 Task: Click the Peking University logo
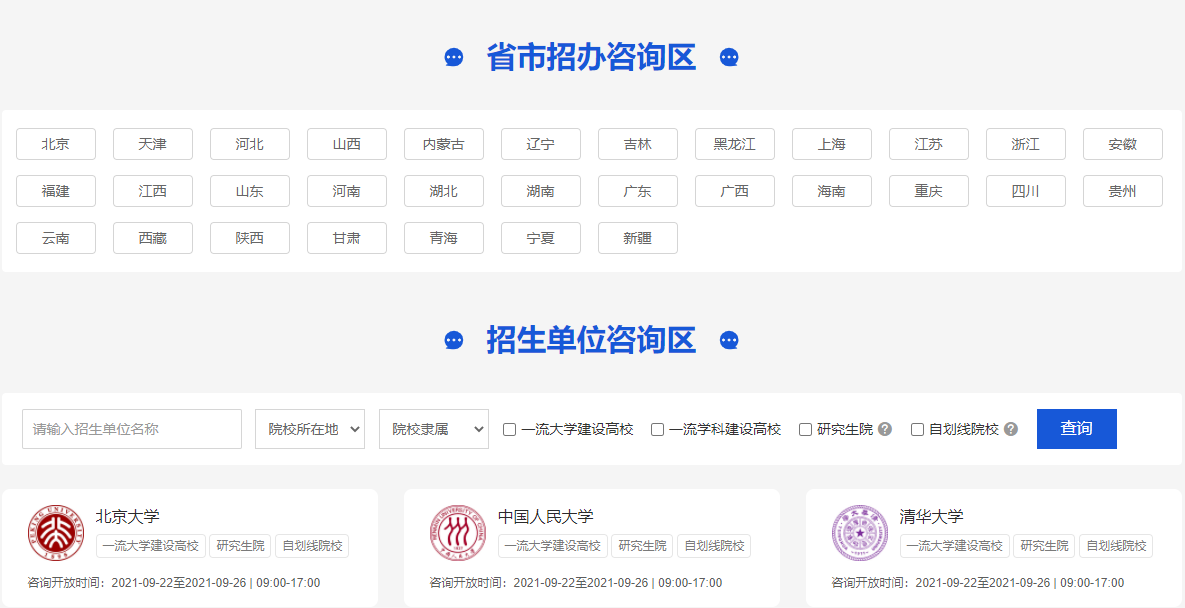56,533
